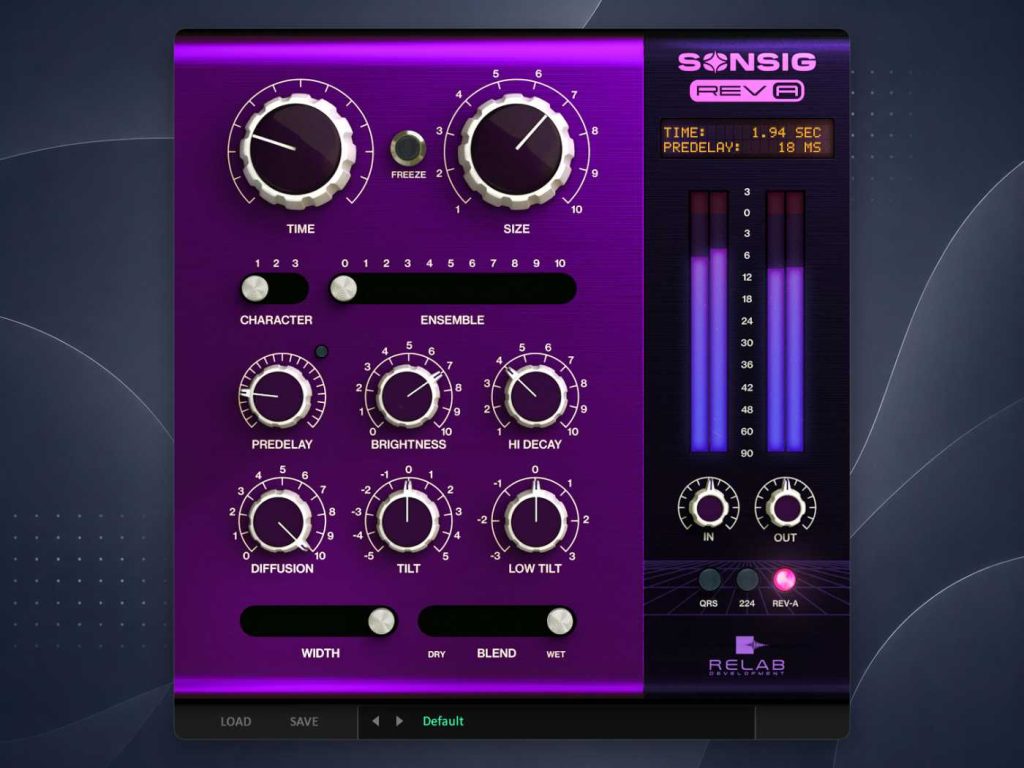Go to the next preset arrow
1024x768 pixels.
pyautogui.click(x=399, y=721)
